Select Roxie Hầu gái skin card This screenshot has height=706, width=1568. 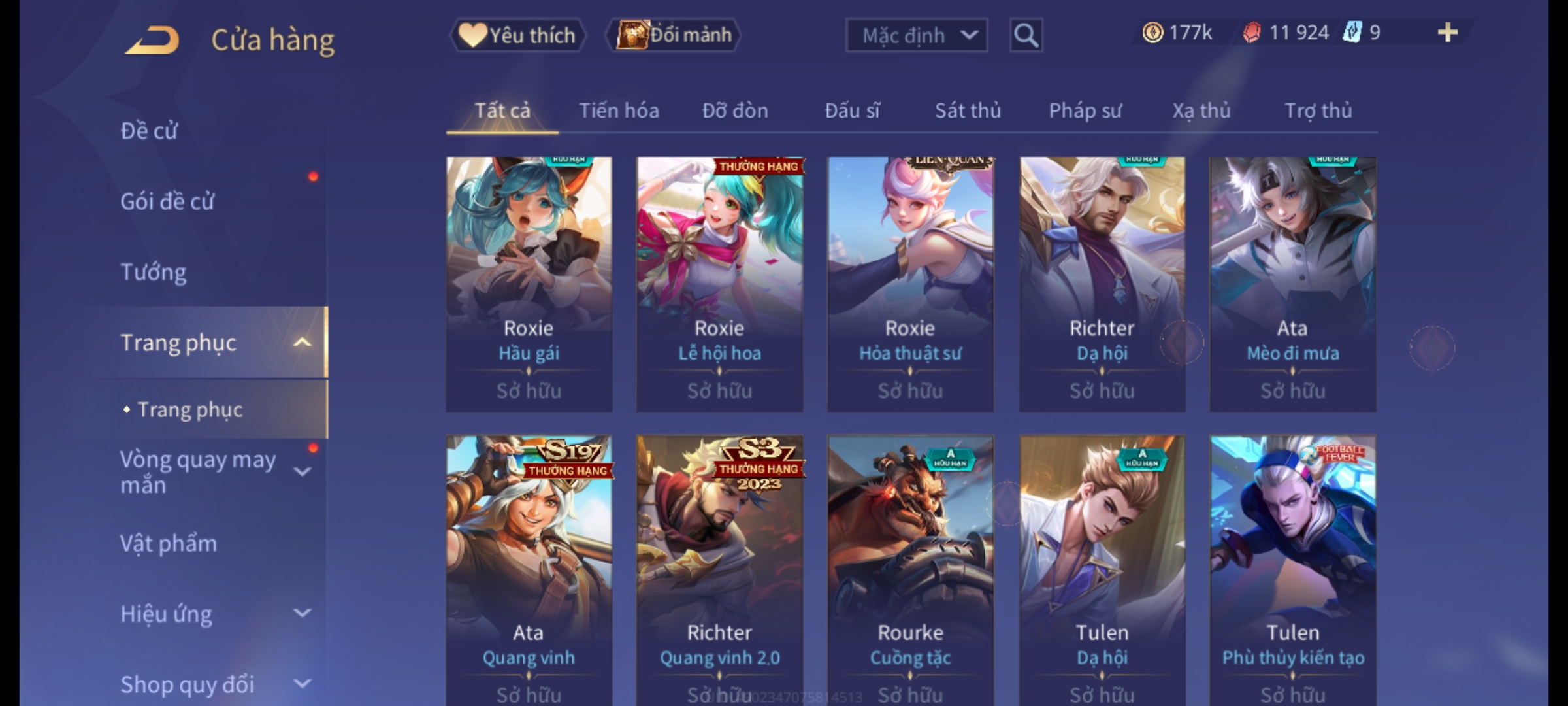pos(529,284)
